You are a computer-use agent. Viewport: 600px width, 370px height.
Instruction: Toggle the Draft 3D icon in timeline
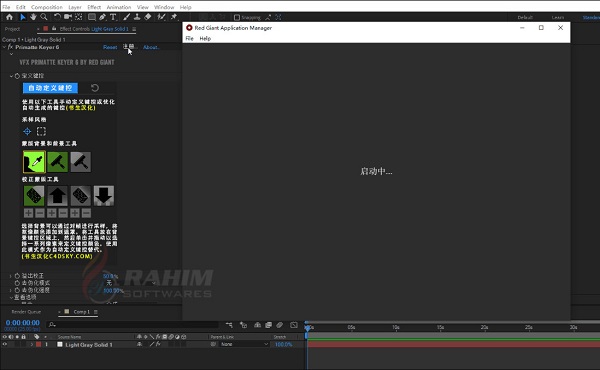[x=243, y=325]
